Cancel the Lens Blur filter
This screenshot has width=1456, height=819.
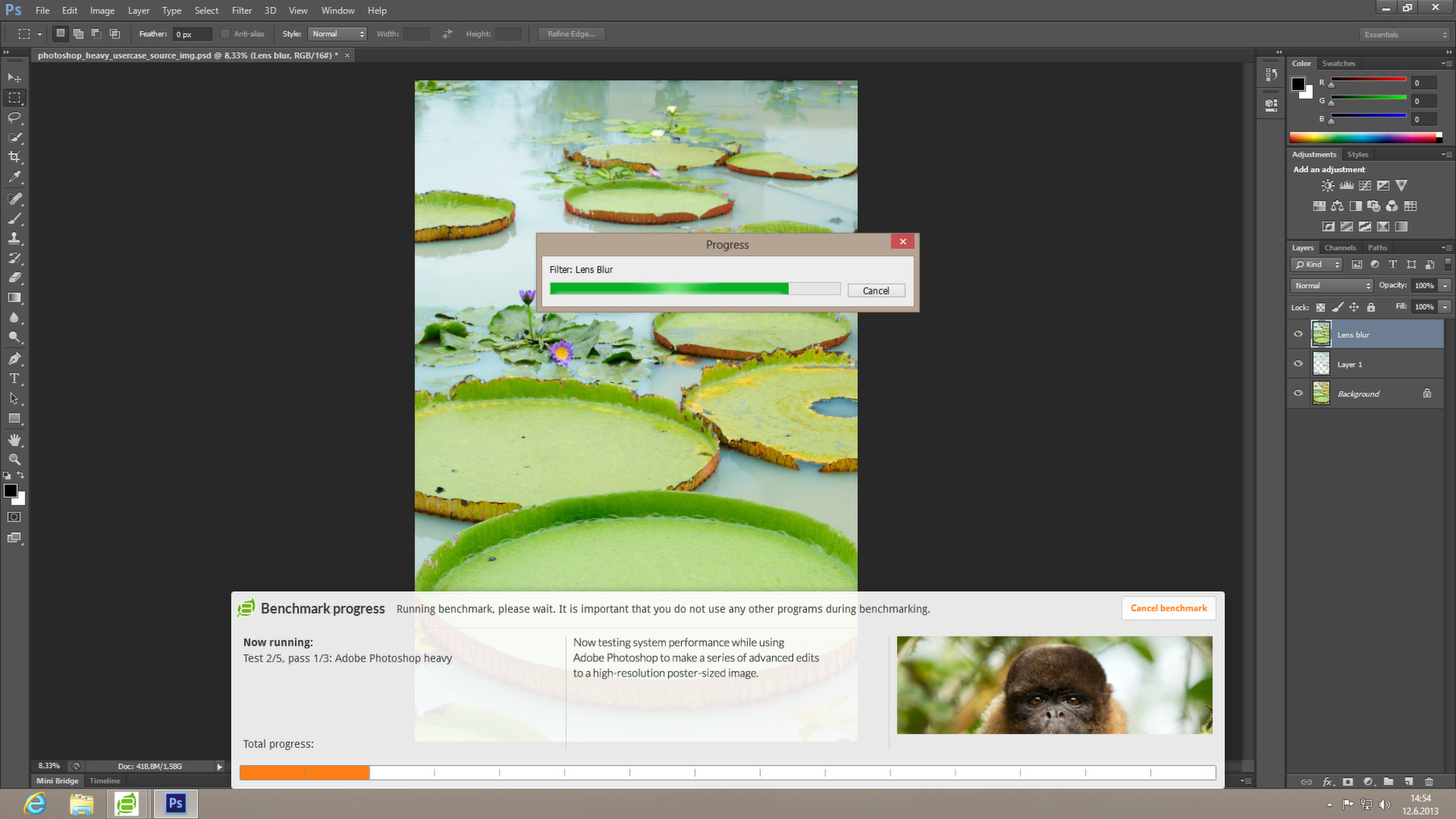[876, 290]
